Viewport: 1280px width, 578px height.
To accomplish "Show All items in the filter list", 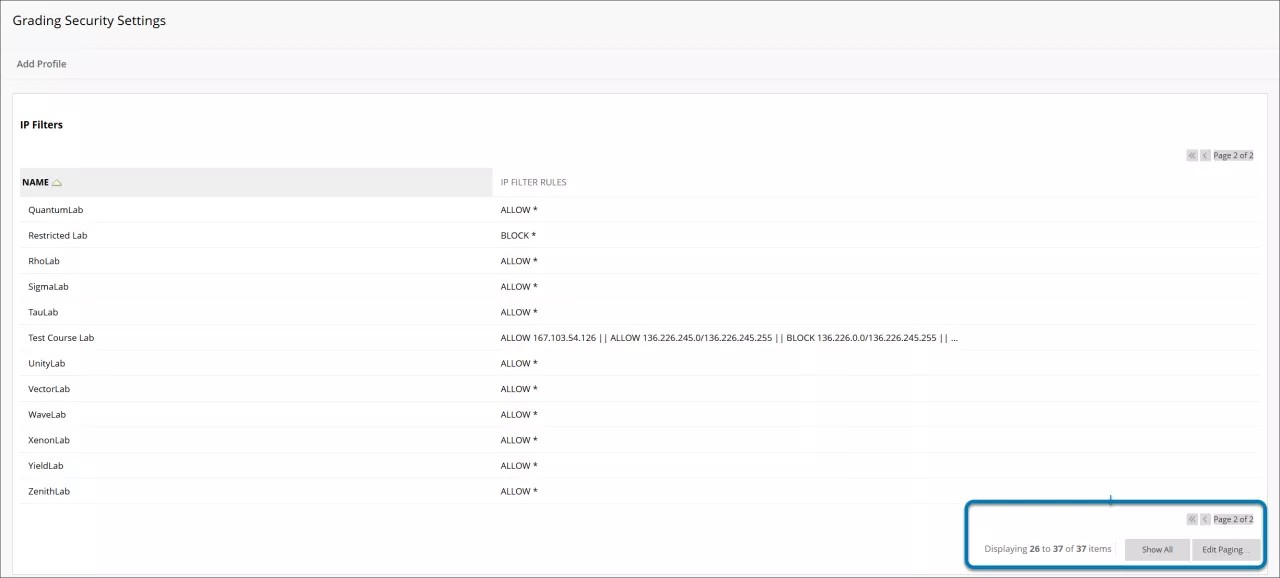I will tap(1157, 549).
